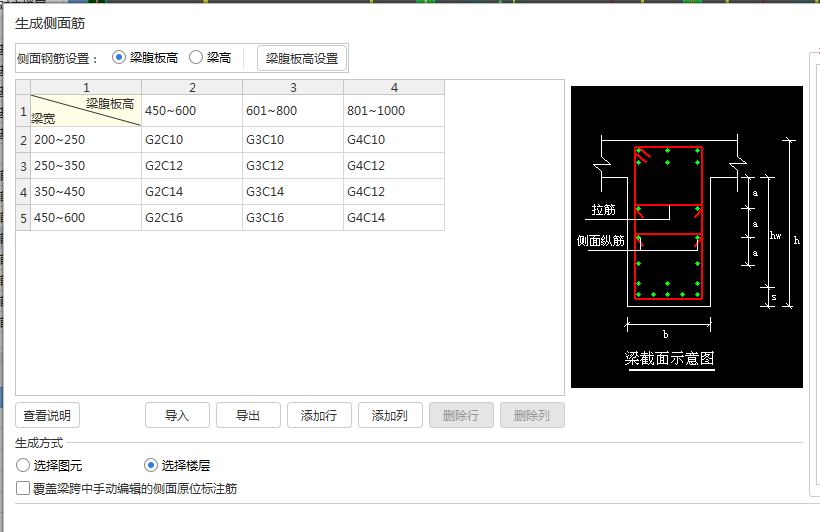This screenshot has height=532, width=820.
Task: Click the 导出 export button
Action: 248,415
